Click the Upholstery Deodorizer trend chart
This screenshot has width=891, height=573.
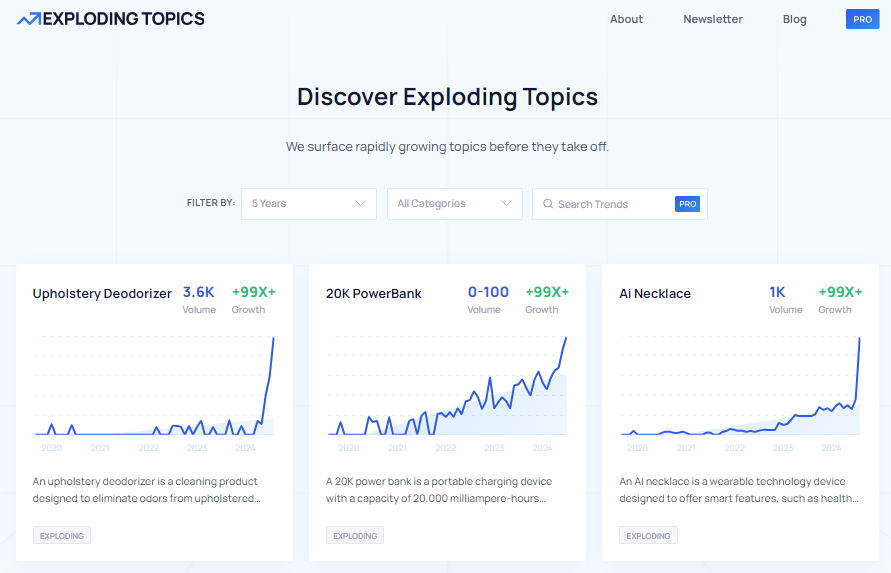pyautogui.click(x=154, y=387)
